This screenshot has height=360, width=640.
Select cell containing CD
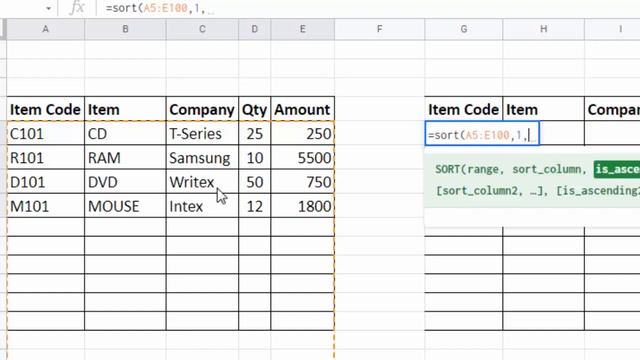click(x=125, y=133)
